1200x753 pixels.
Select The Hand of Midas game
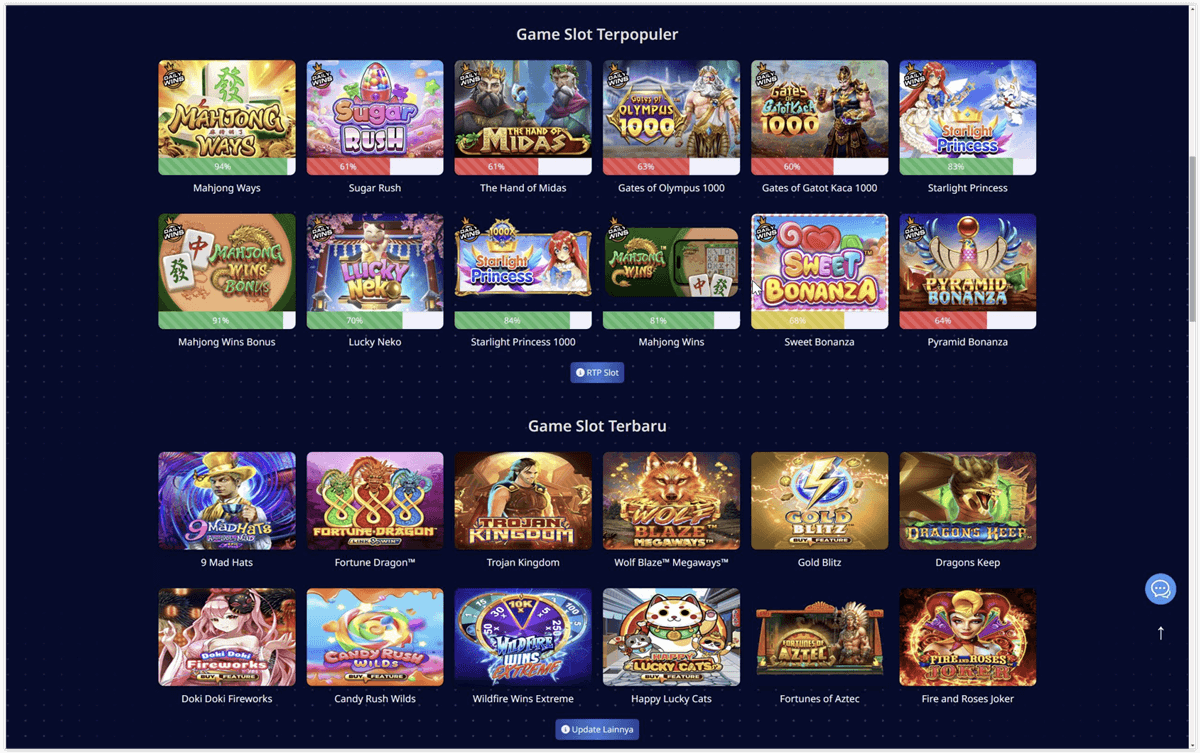point(523,109)
